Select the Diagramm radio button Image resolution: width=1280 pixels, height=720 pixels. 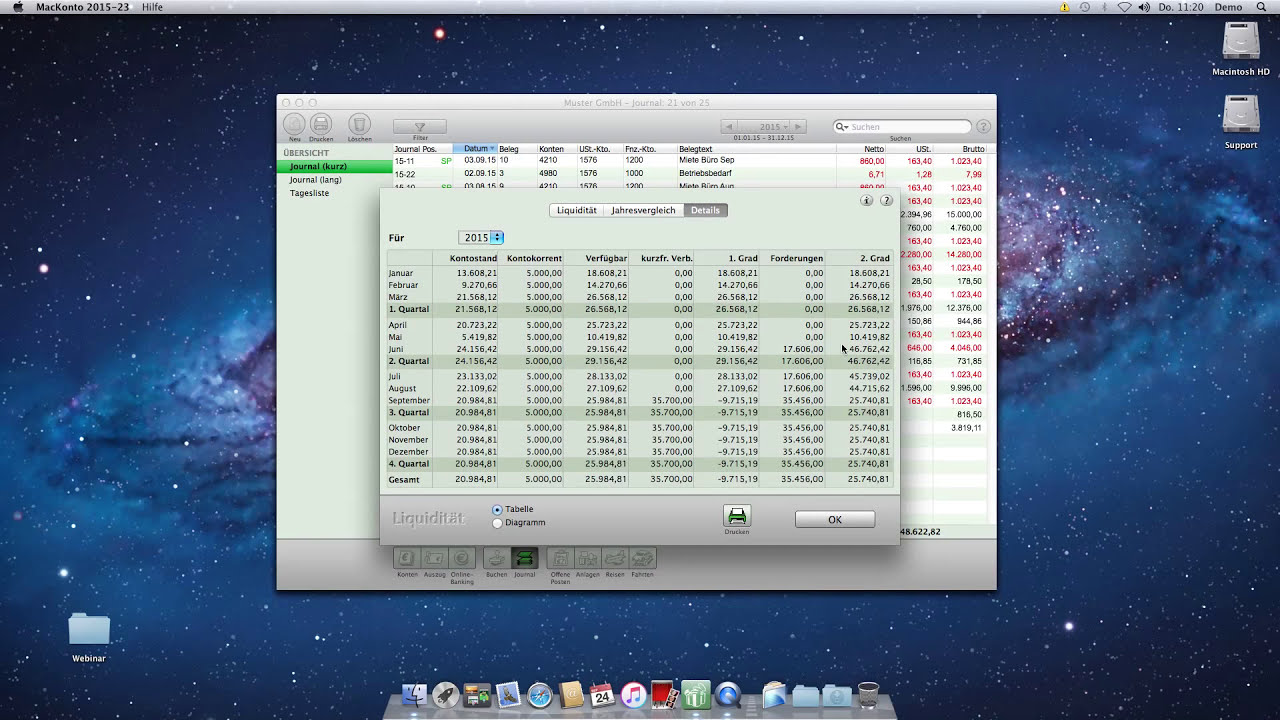pos(497,523)
